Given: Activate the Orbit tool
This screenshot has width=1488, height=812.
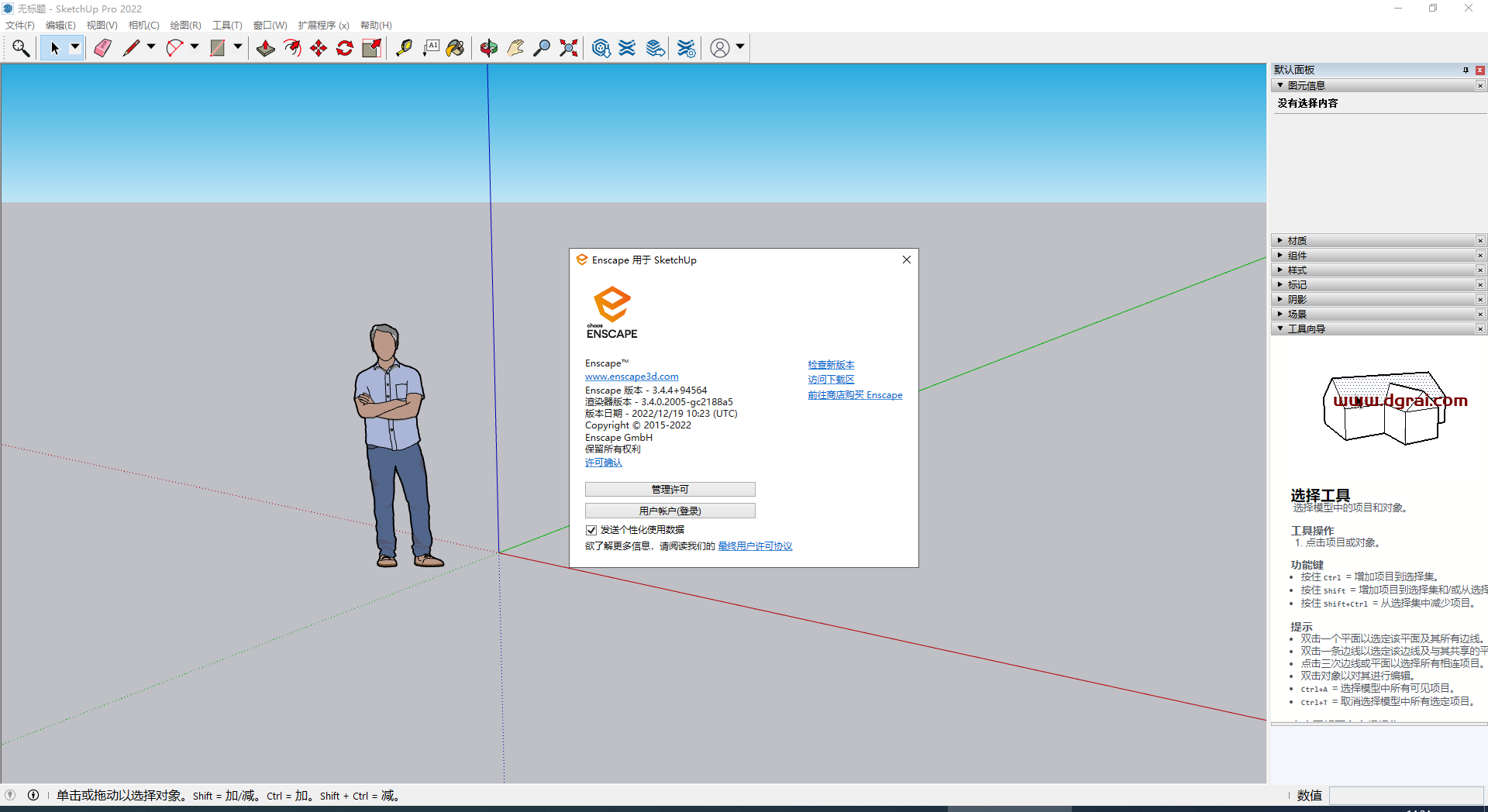Looking at the screenshot, I should pos(488,47).
